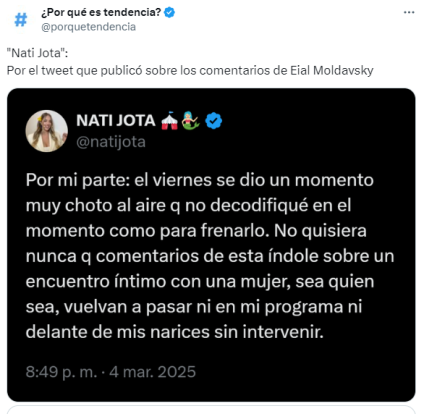424x414 pixels.
Task: Click the 8:49 p. m. timestamp
Action: [61, 372]
